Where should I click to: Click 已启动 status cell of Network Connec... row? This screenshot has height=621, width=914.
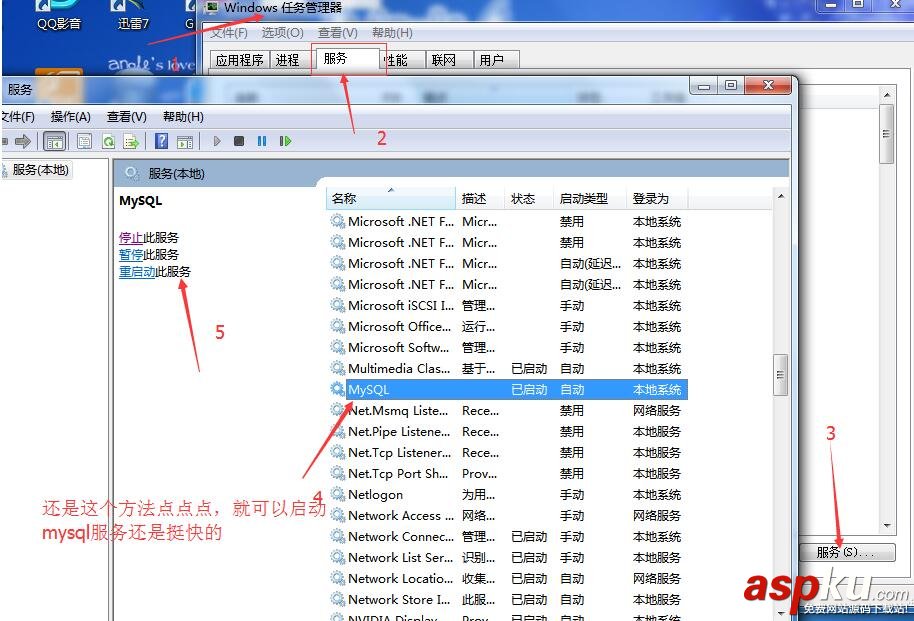[x=529, y=536]
